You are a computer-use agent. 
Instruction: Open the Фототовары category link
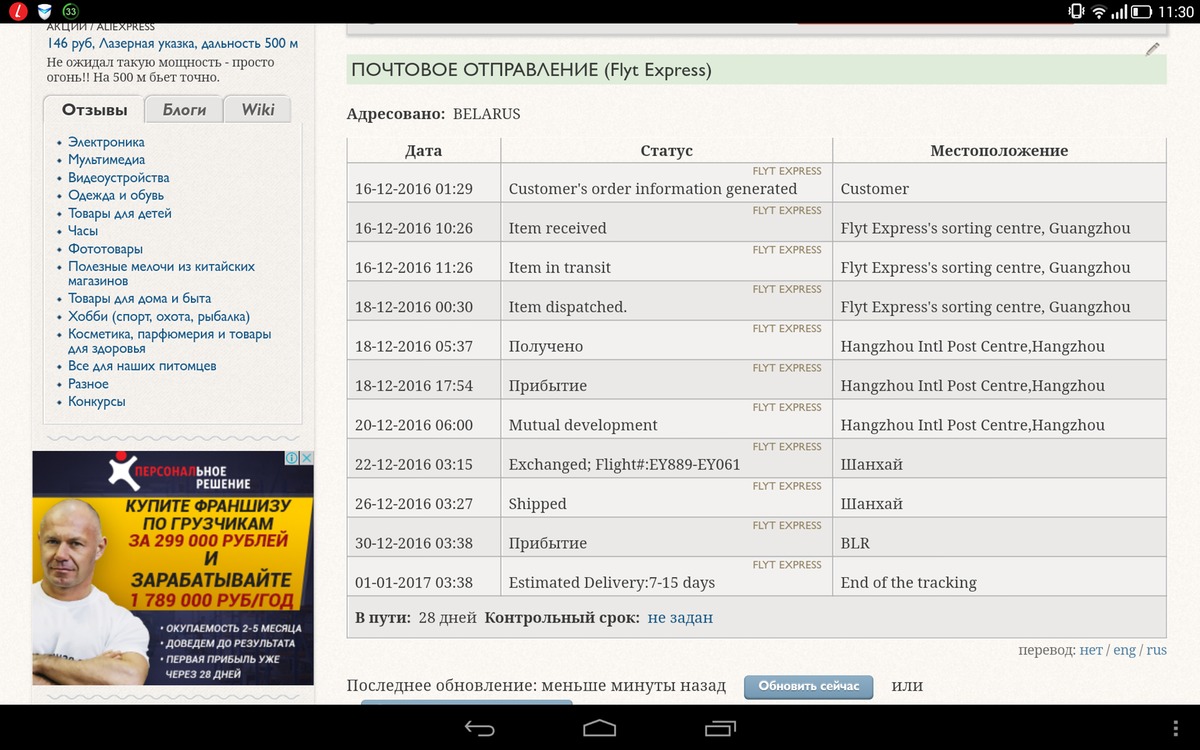(x=105, y=249)
